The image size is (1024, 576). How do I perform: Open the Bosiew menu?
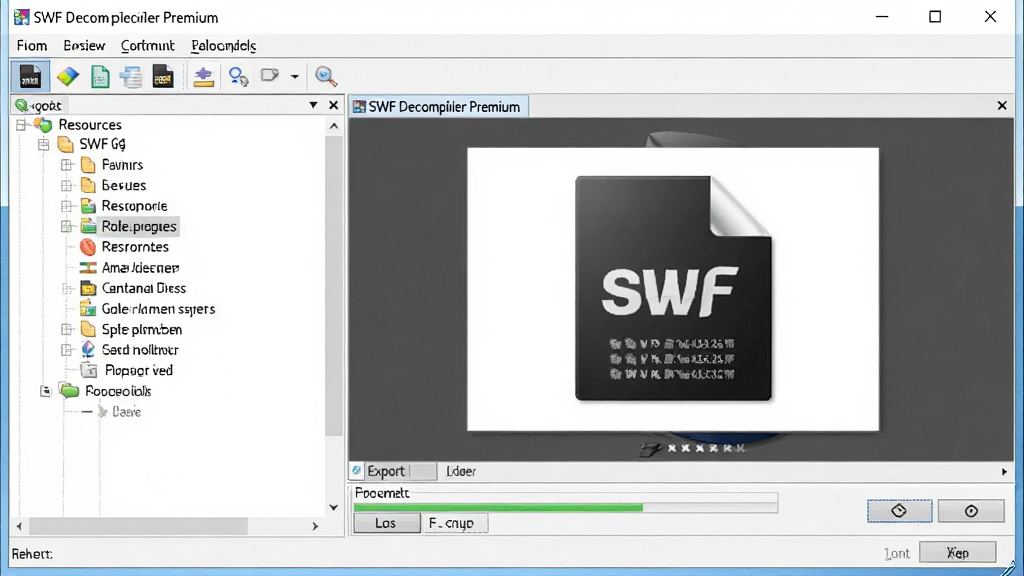[84, 46]
